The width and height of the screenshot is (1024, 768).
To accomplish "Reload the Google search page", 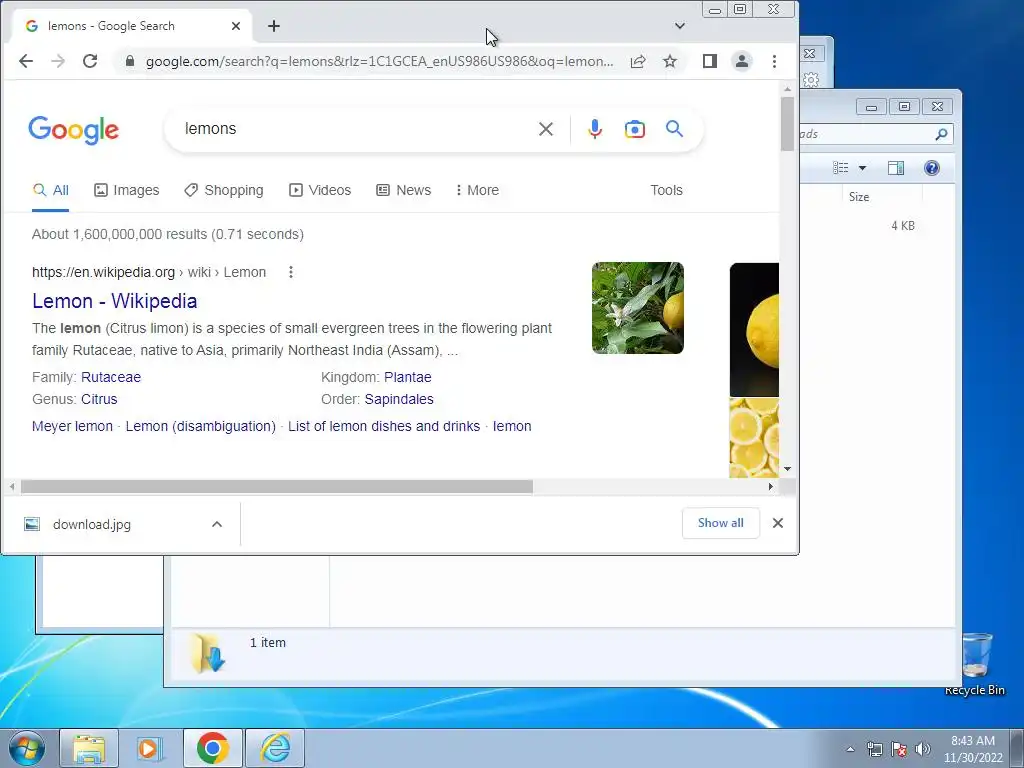I will [x=90, y=61].
